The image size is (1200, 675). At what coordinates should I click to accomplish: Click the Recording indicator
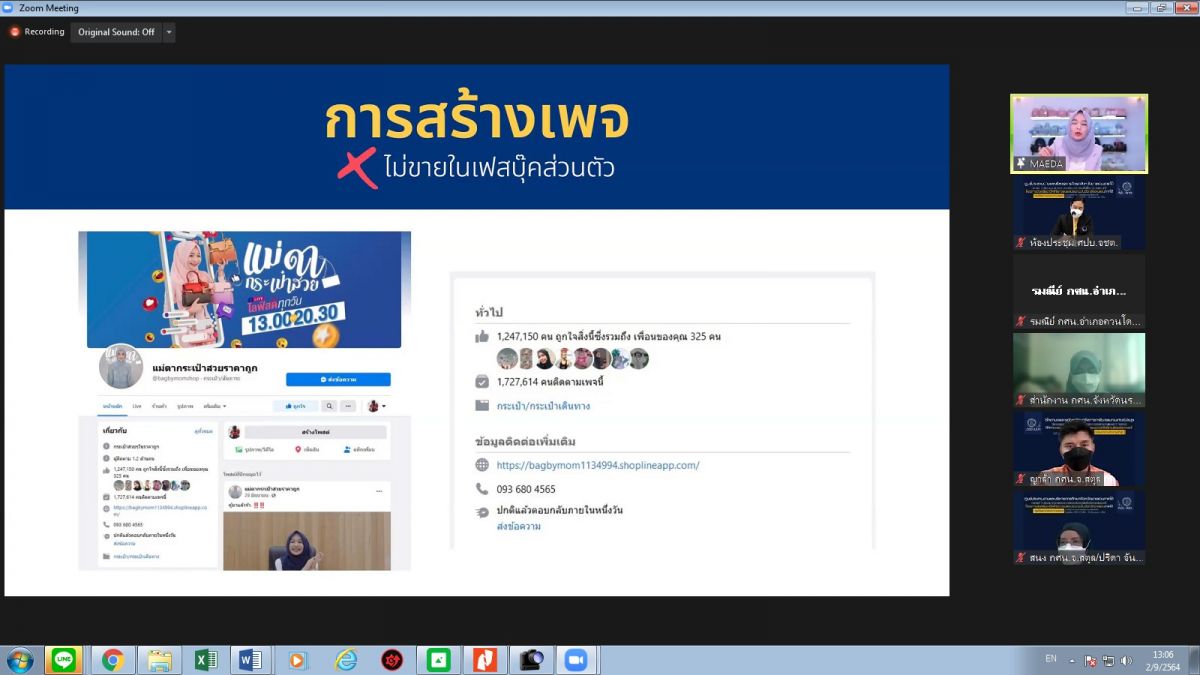pyautogui.click(x=37, y=32)
